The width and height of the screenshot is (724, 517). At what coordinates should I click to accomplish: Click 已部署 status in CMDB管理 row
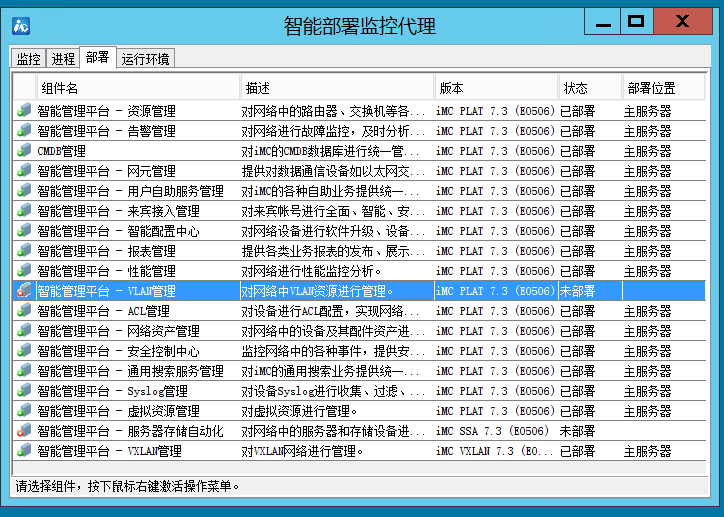coord(577,151)
